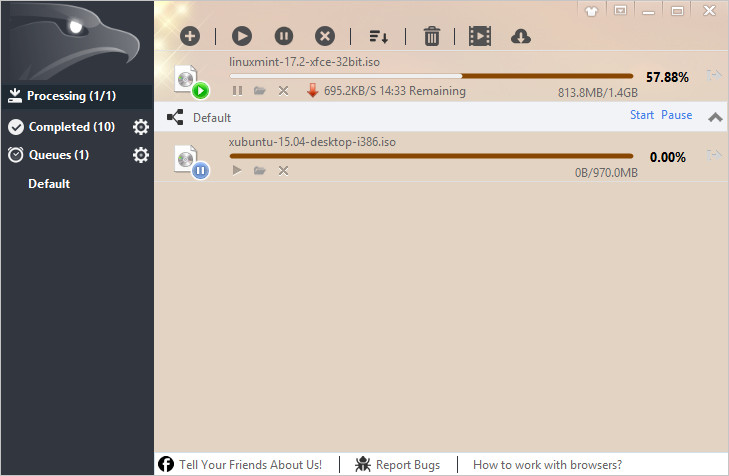The image size is (729, 476).
Task: Click the 813.8MB/1.4GB size text
Action: click(597, 93)
